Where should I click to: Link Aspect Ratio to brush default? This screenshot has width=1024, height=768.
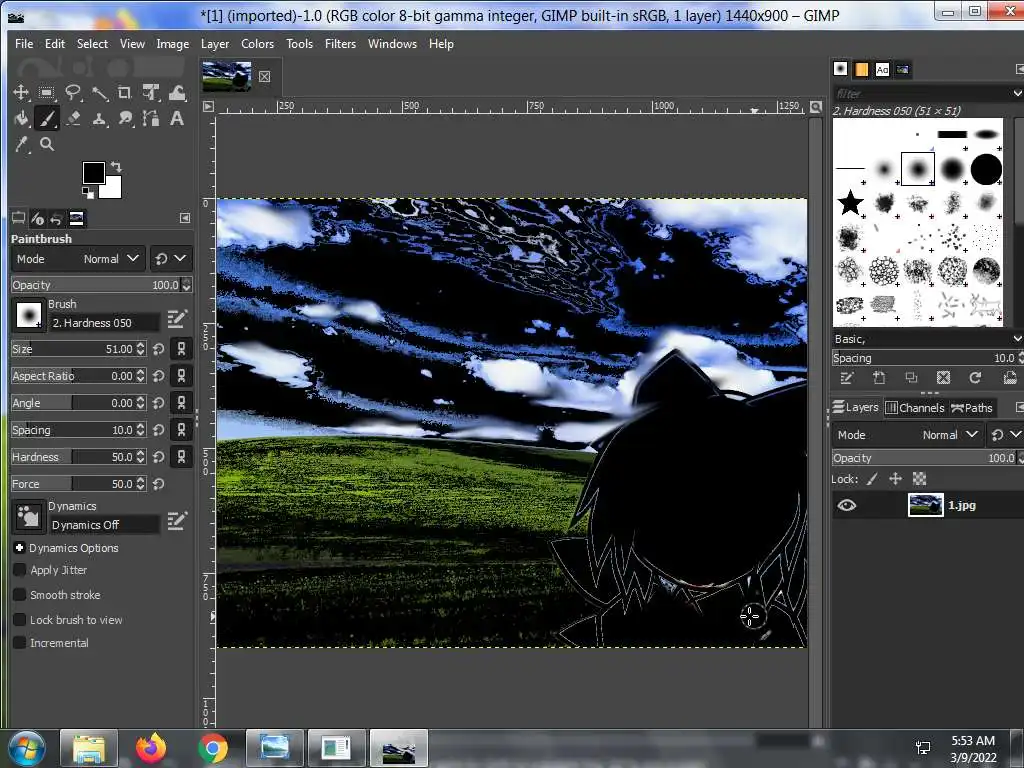click(x=181, y=376)
